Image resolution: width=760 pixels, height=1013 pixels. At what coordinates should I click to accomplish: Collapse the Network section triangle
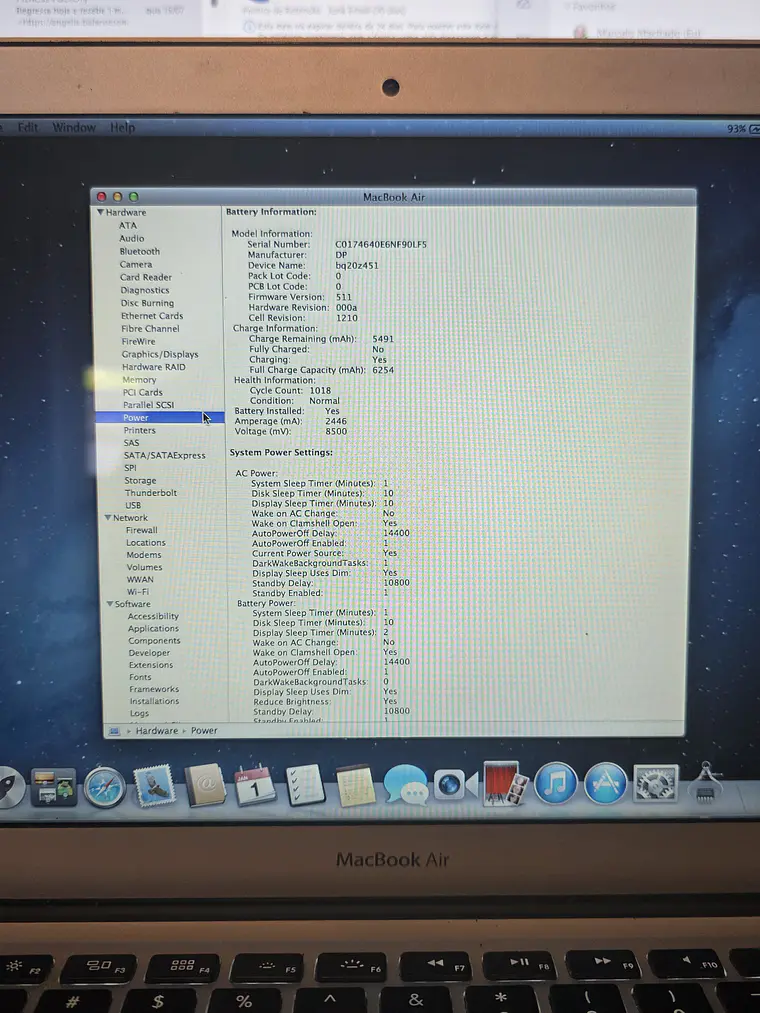coord(108,517)
